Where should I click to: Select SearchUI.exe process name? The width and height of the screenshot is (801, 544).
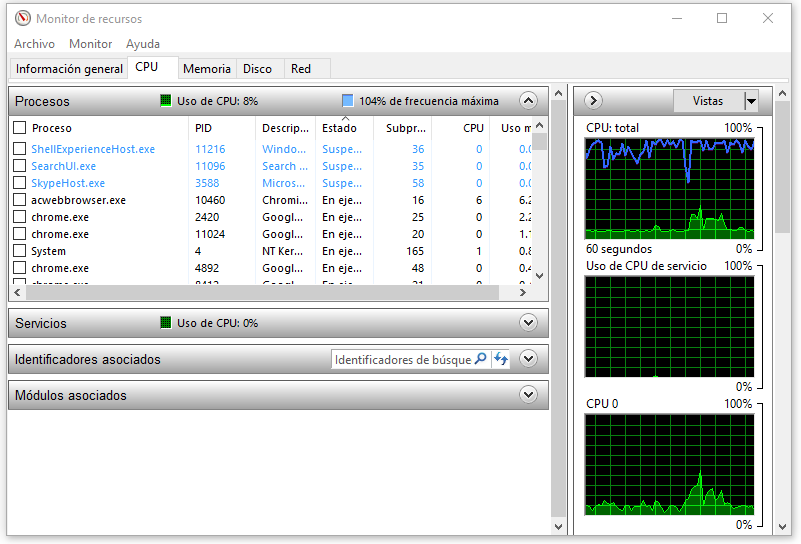click(63, 166)
